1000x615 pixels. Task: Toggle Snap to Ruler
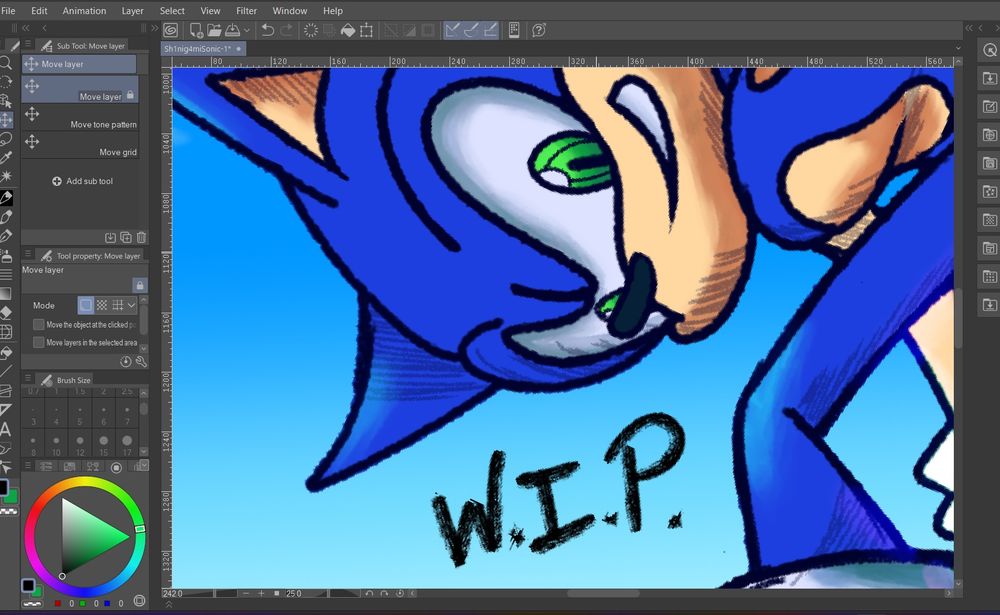coord(452,30)
